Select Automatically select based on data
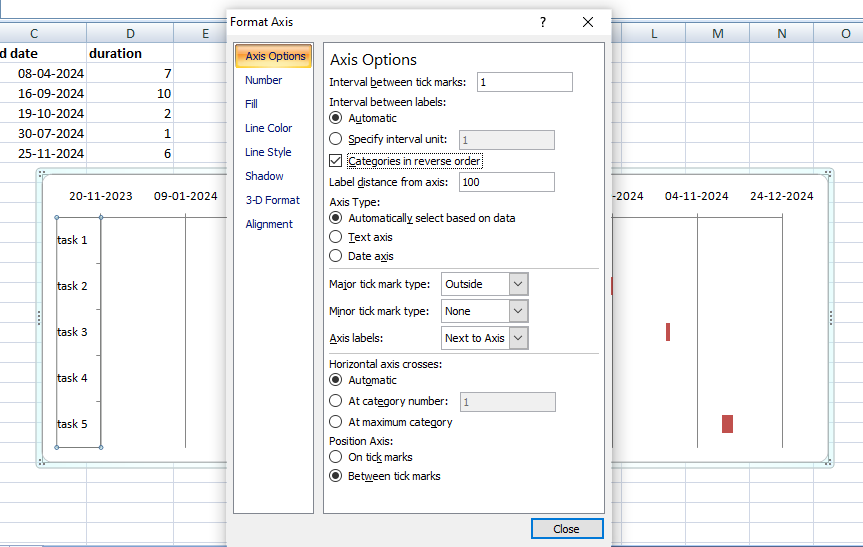 coord(335,218)
